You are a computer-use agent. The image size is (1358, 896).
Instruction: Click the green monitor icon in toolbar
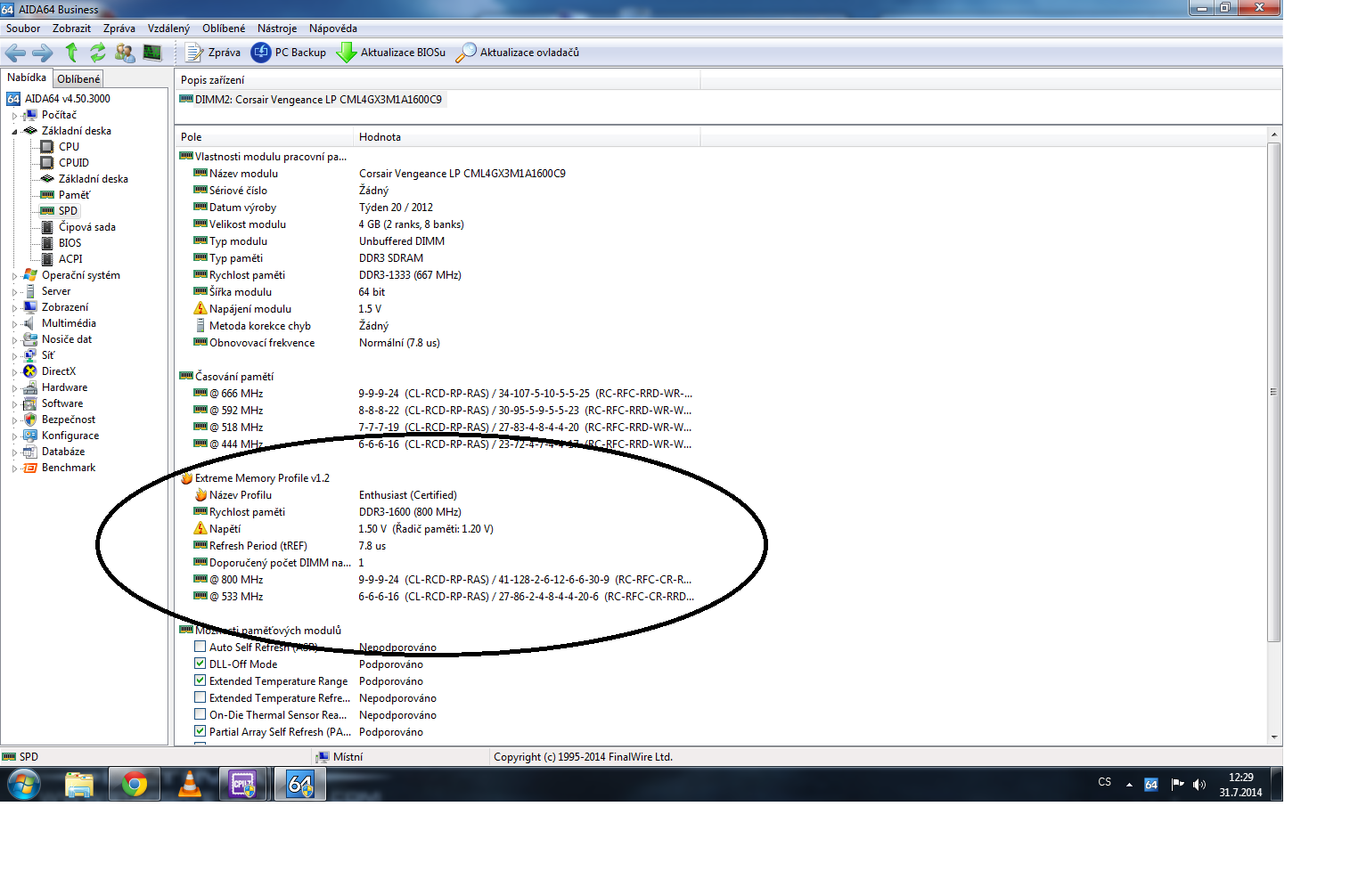coord(152,53)
